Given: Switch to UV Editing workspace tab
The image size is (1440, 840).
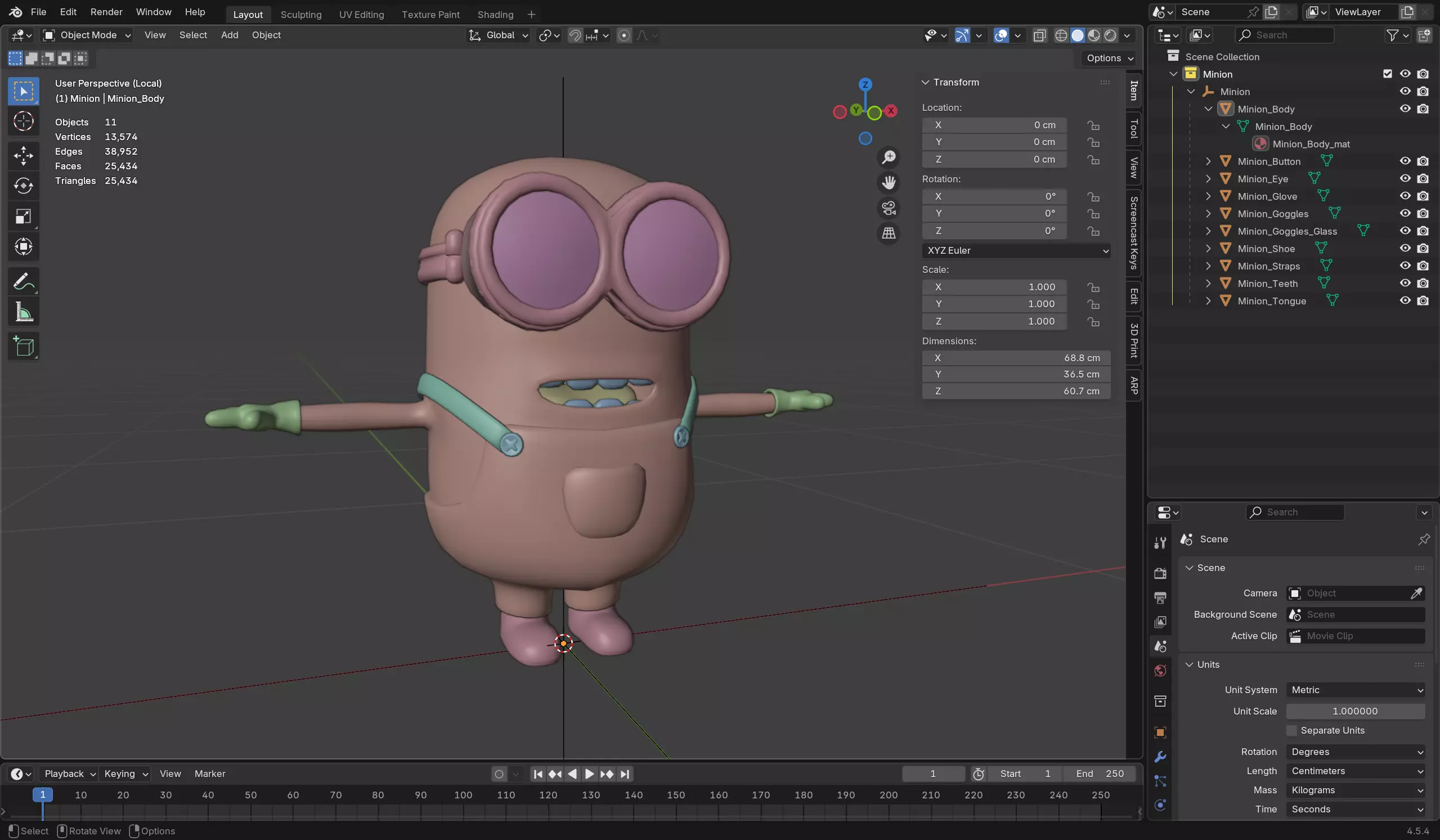Looking at the screenshot, I should pyautogui.click(x=362, y=15).
